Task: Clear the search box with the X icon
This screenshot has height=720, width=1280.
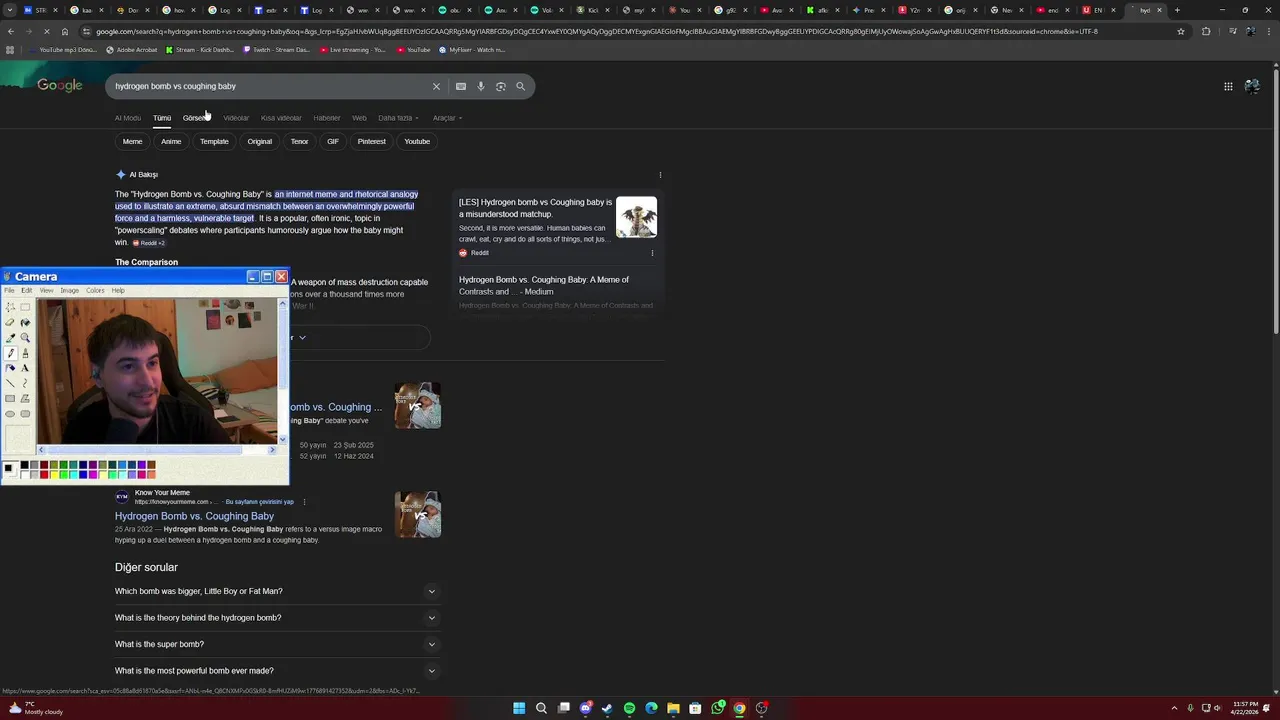Action: [436, 86]
